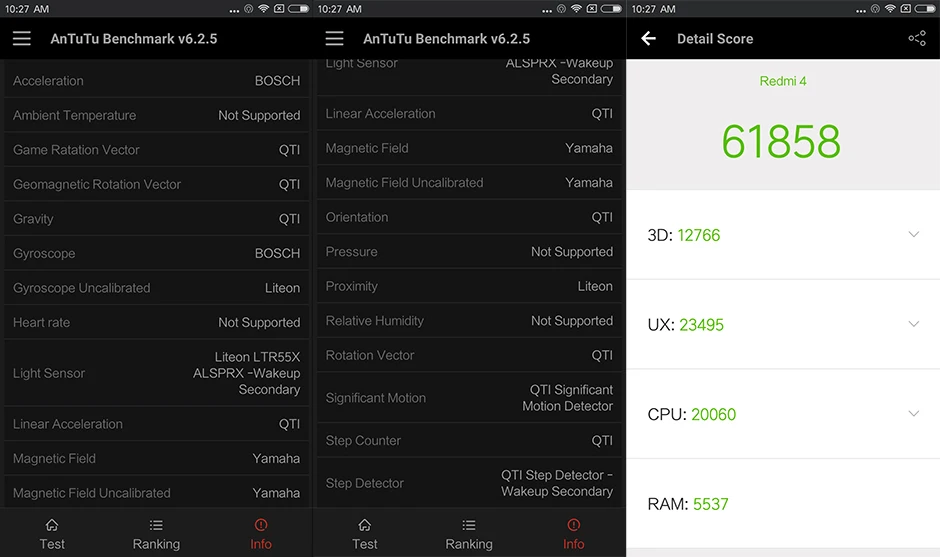Select Magnetic Field Uncalibrated in left screen
The width and height of the screenshot is (940, 557).
(156, 493)
